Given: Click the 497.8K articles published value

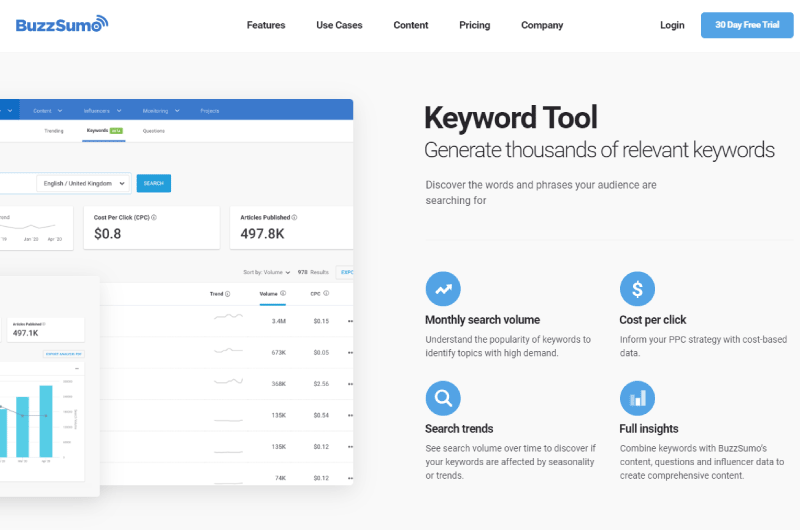Looking at the screenshot, I should coord(262,234).
